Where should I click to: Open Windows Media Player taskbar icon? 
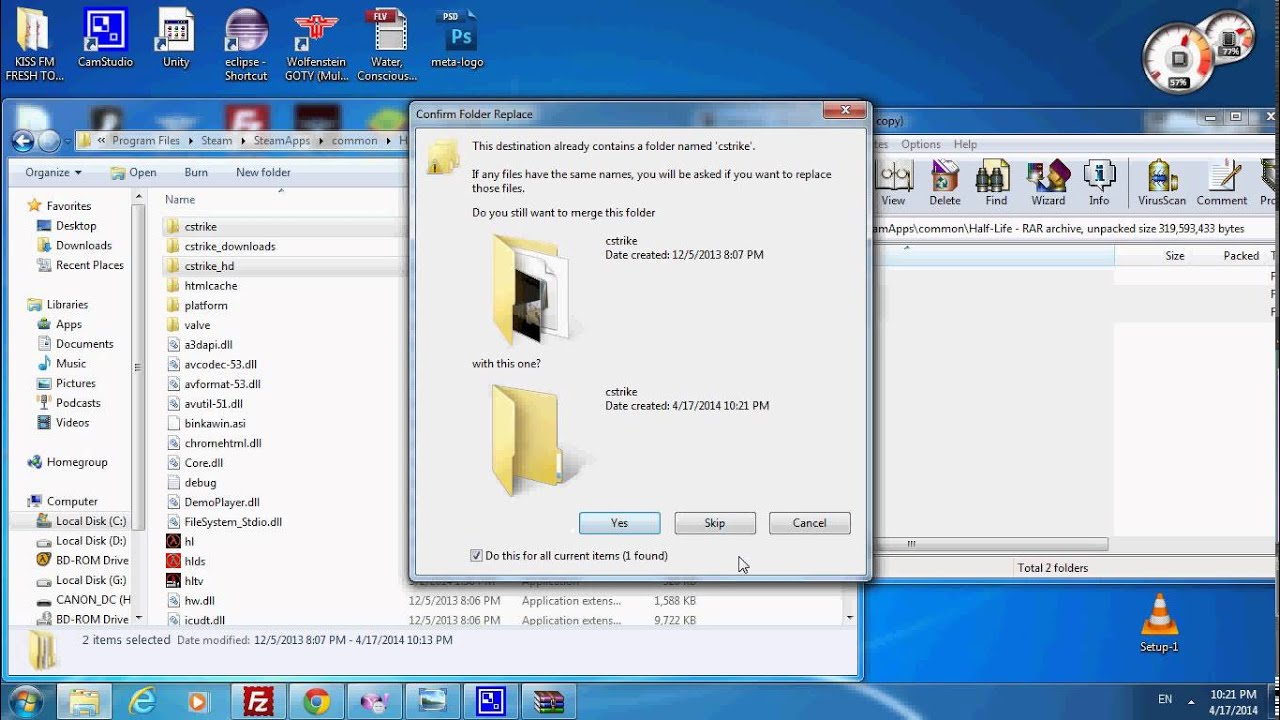pyautogui.click(x=198, y=700)
